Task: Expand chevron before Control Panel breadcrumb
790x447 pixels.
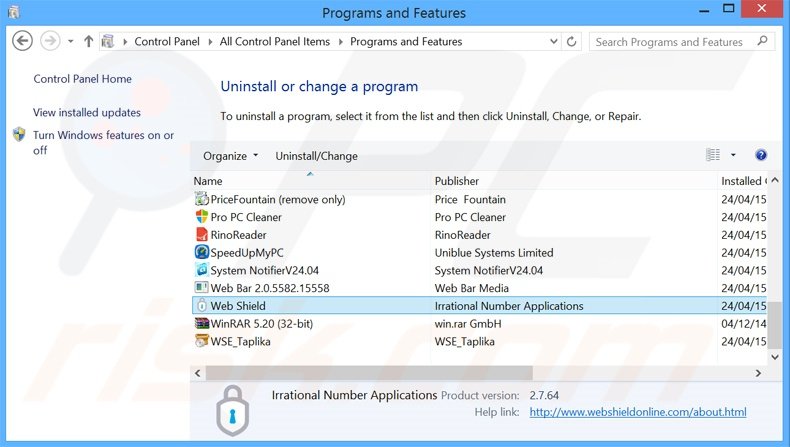Action: tap(125, 42)
